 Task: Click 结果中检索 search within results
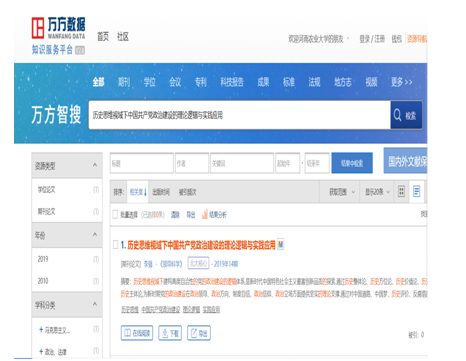tap(352, 163)
